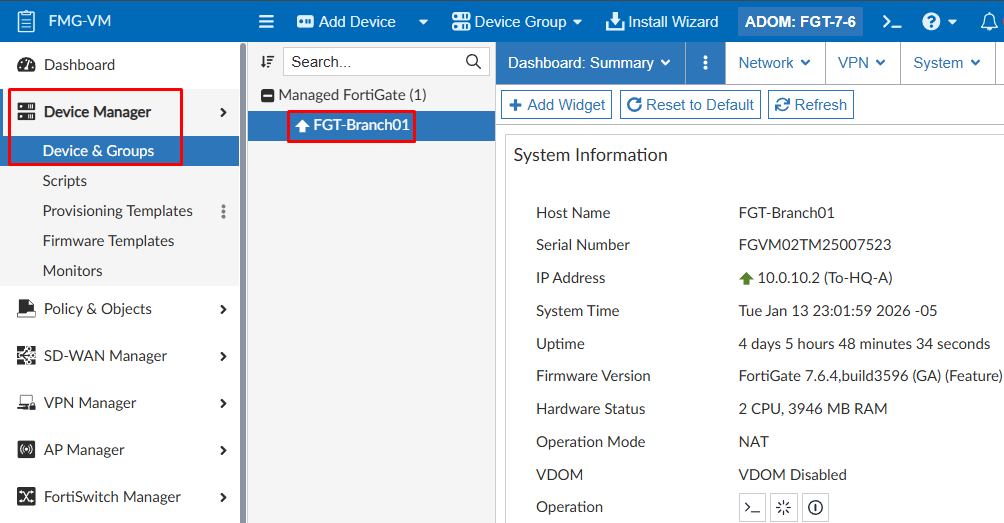Click the Refresh button
The image size is (1004, 523).
(811, 104)
